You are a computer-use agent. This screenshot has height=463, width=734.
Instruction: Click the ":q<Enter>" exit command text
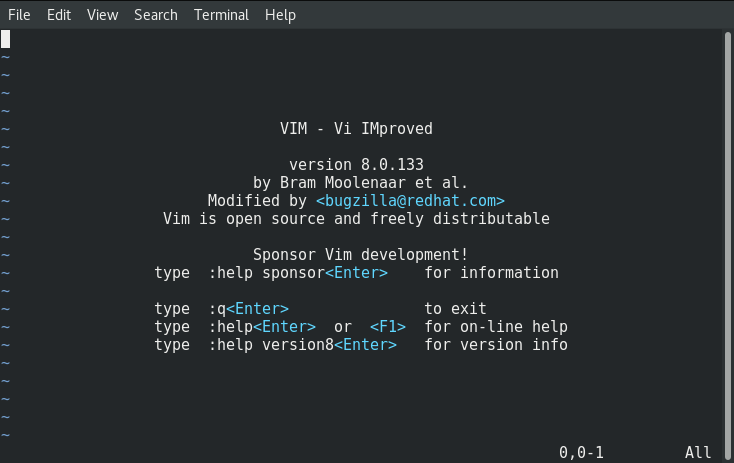249,309
